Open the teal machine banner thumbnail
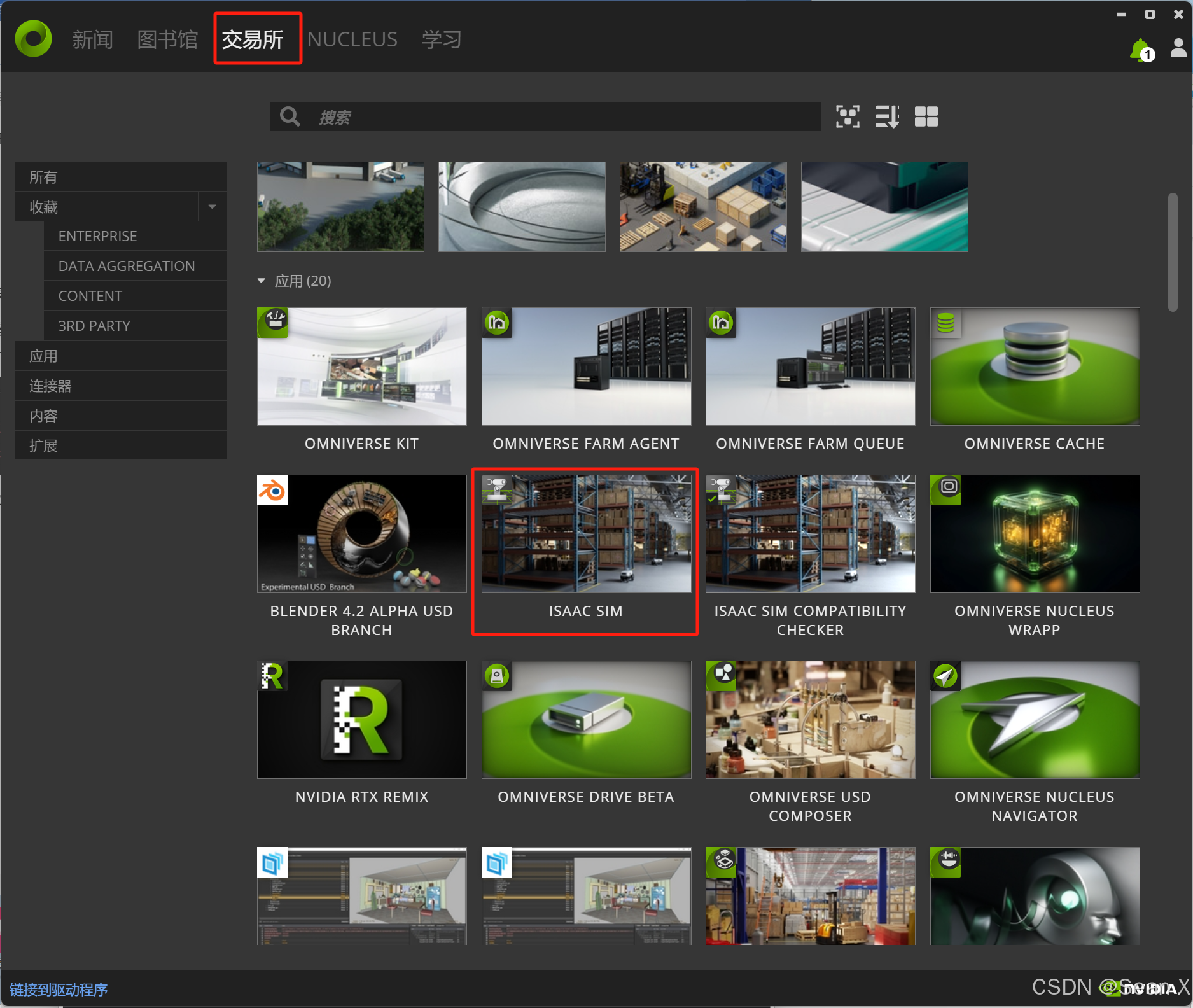Screen dimensions: 1193x1008 884,206
